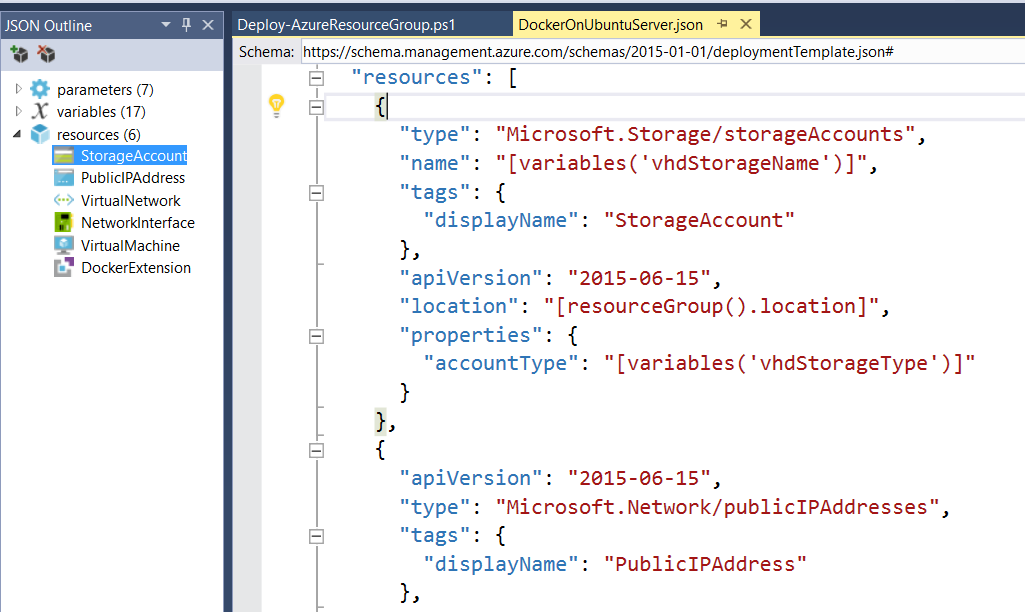Collapse the resources (6) tree node
The image size is (1025, 612).
click(18, 134)
